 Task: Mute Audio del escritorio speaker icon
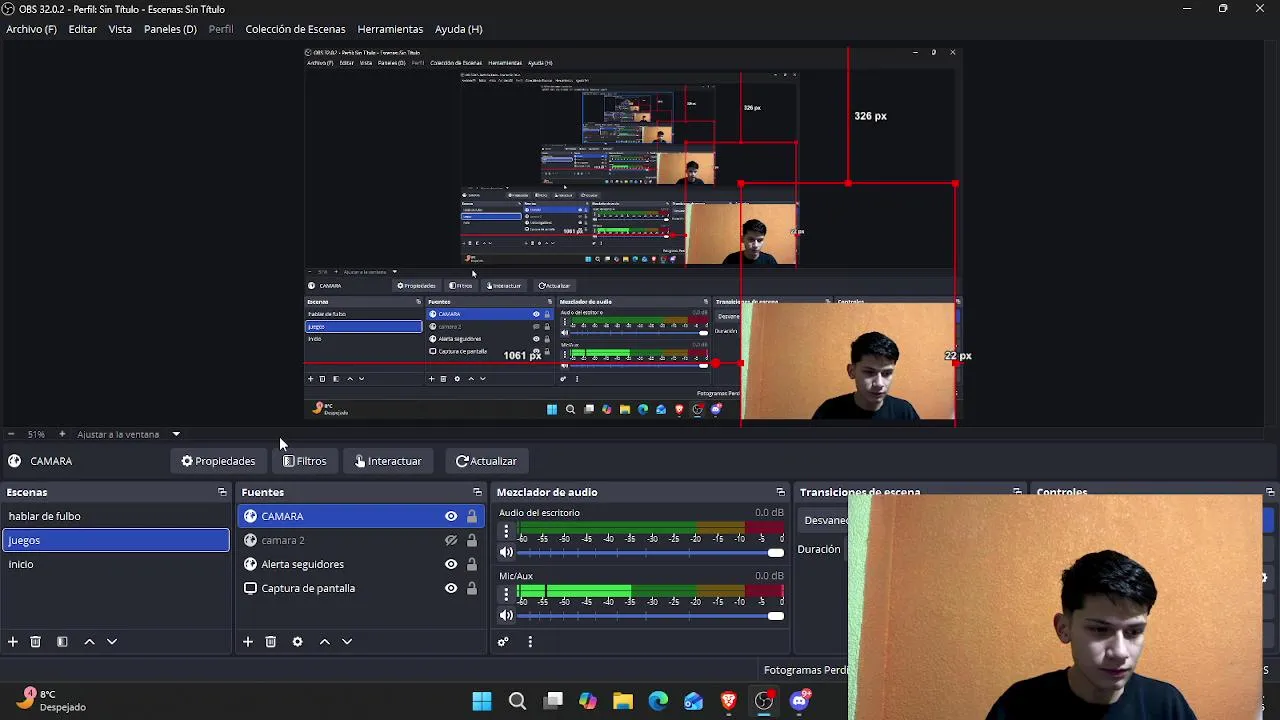tap(506, 552)
